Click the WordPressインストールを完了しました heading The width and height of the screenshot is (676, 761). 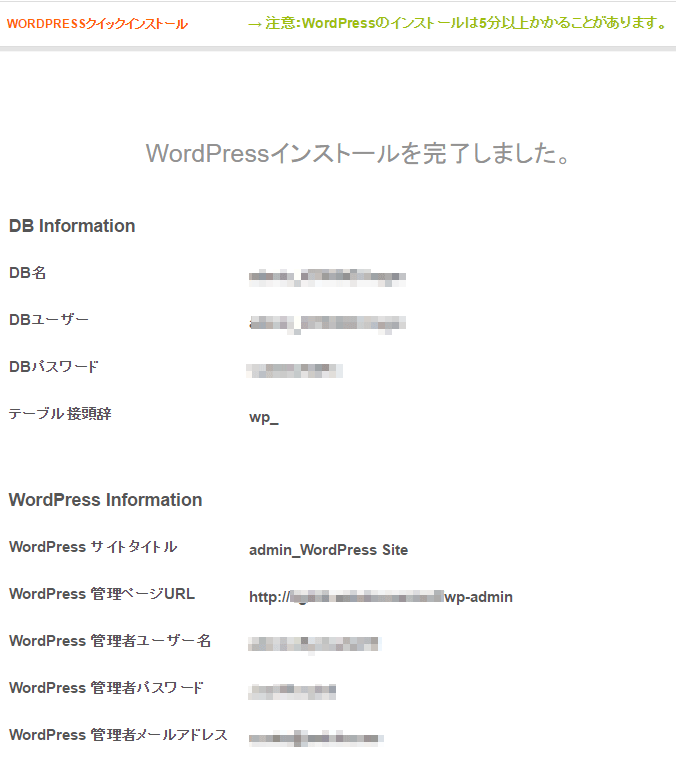click(358, 153)
